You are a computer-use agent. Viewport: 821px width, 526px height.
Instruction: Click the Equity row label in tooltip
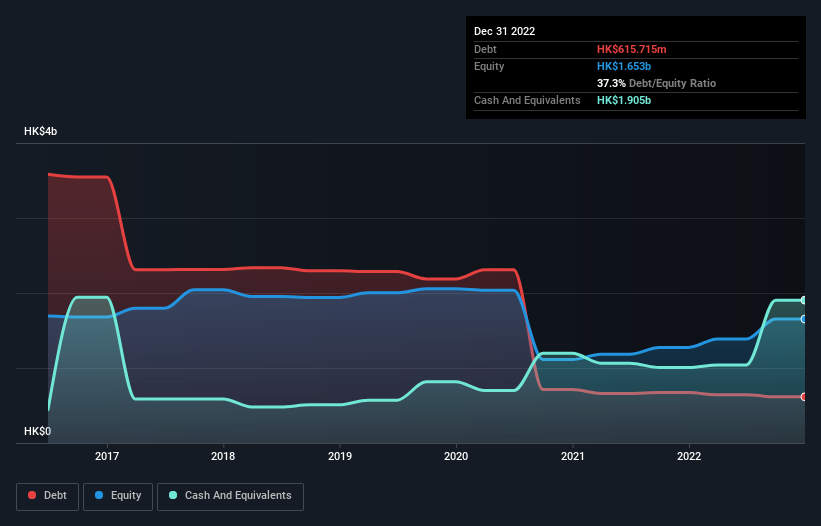[x=489, y=66]
